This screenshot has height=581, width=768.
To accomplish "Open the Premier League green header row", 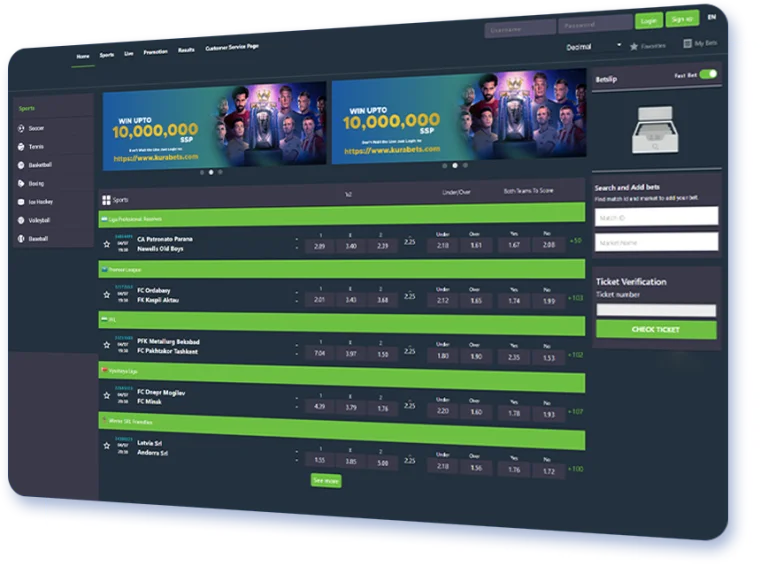I will click(341, 269).
